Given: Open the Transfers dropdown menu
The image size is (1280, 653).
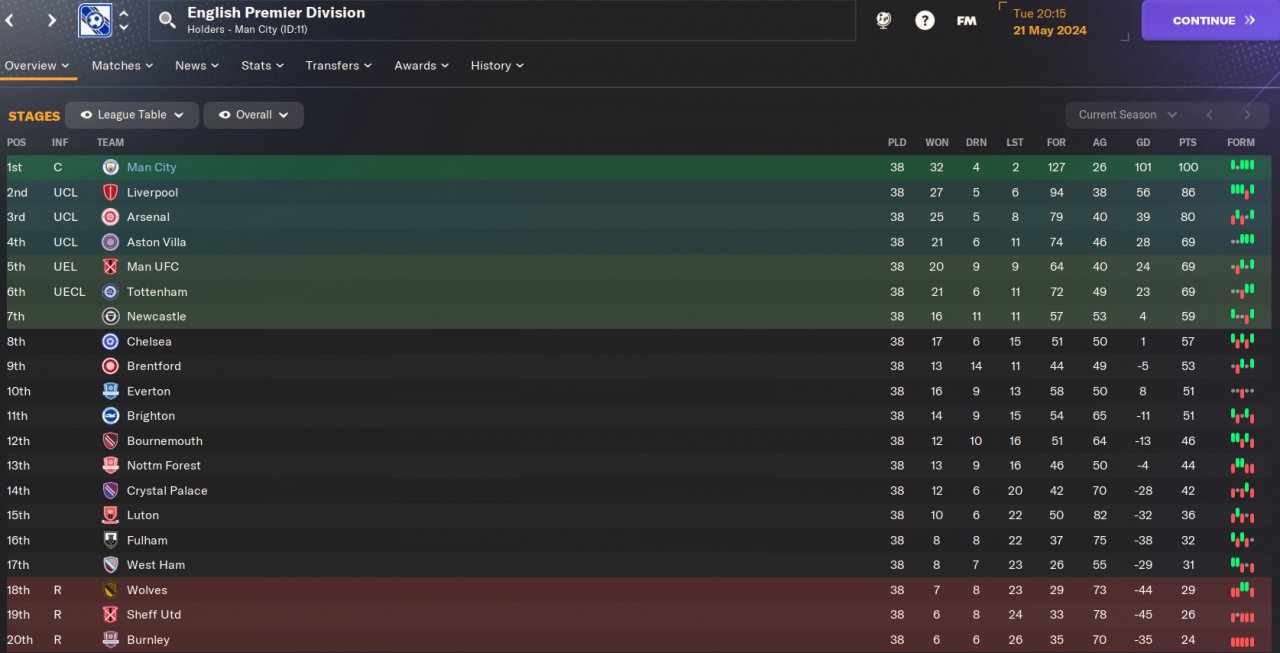Looking at the screenshot, I should [338, 65].
